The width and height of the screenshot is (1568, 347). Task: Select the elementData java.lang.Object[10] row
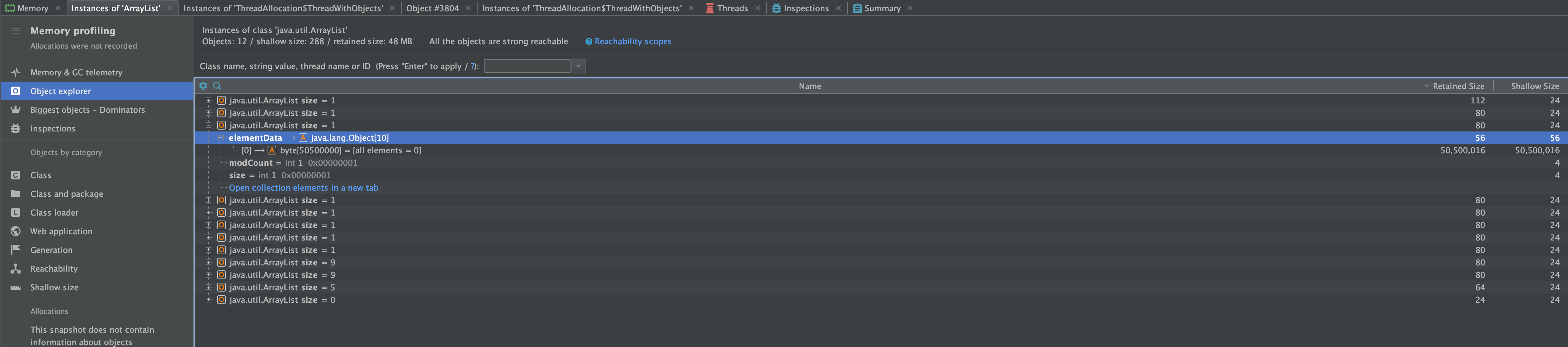point(881,138)
